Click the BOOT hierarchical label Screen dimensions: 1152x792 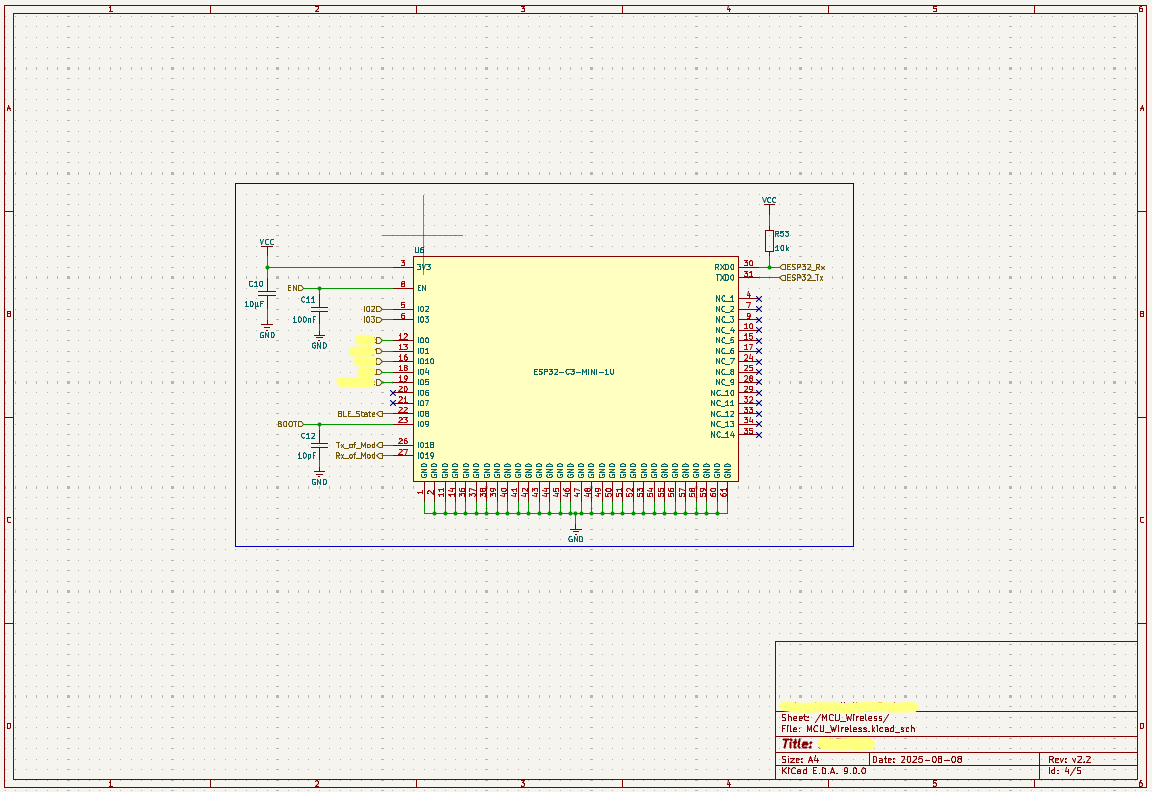(290, 425)
